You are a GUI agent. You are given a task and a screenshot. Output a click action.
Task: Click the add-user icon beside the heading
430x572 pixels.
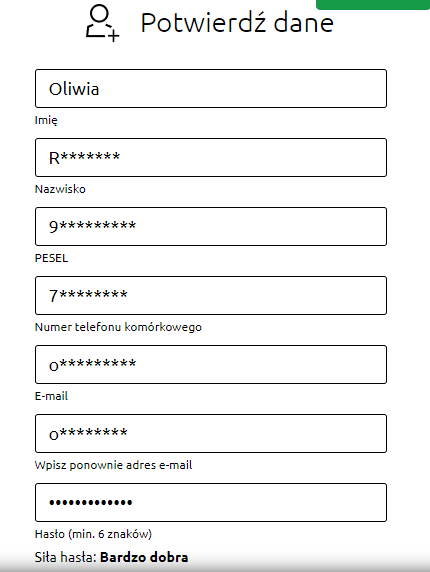tap(102, 23)
